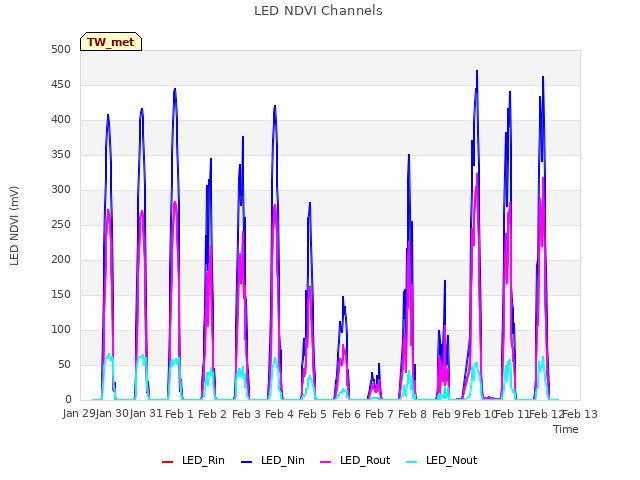Click the x-axis Time label

tap(566, 429)
